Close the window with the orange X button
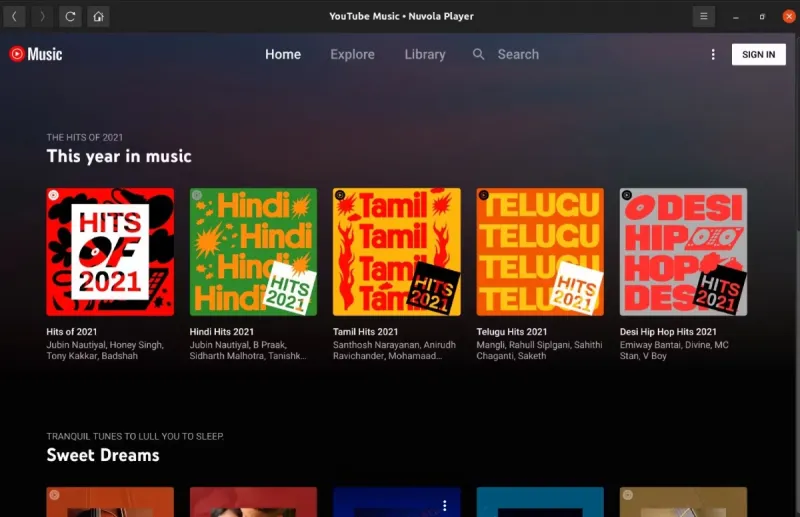The width and height of the screenshot is (800, 517). 789,16
